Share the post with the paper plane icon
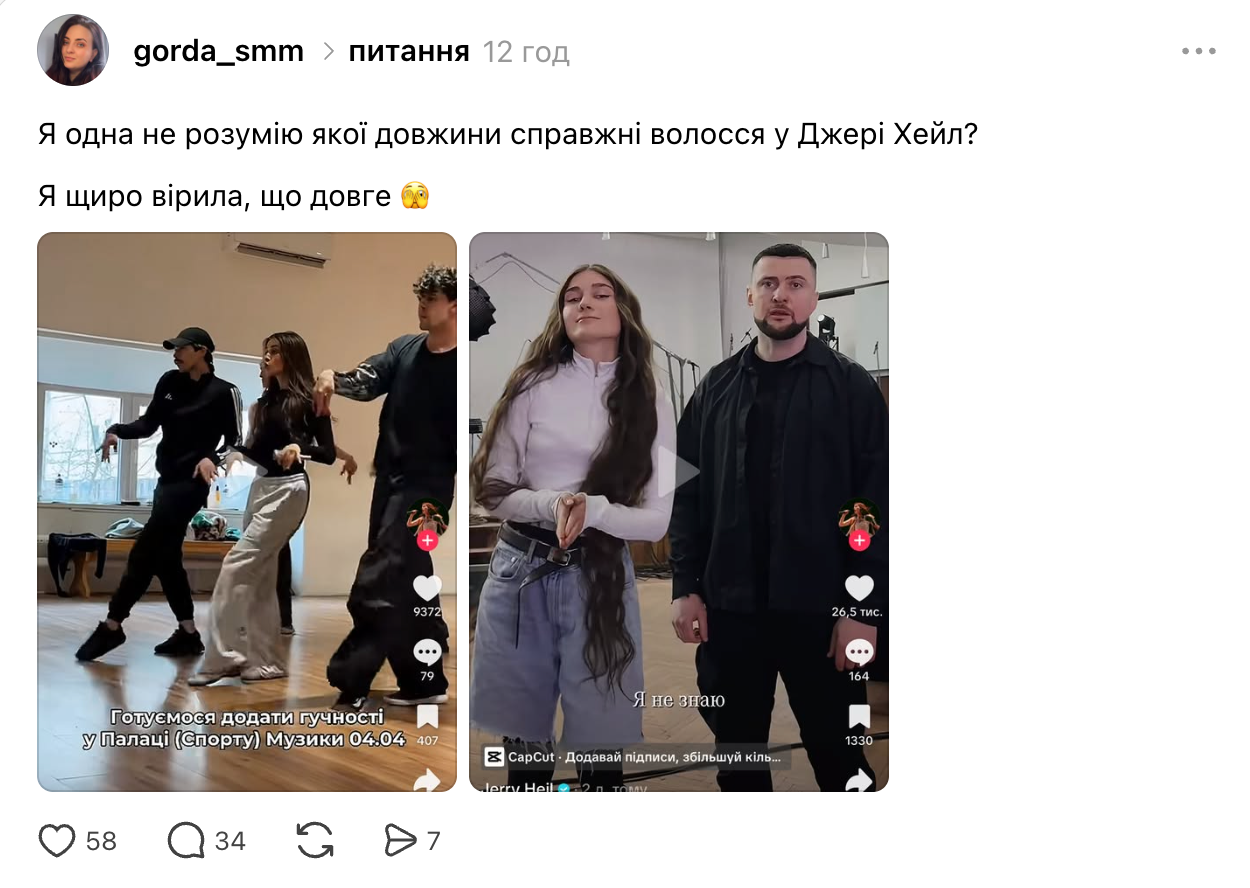 [x=400, y=841]
